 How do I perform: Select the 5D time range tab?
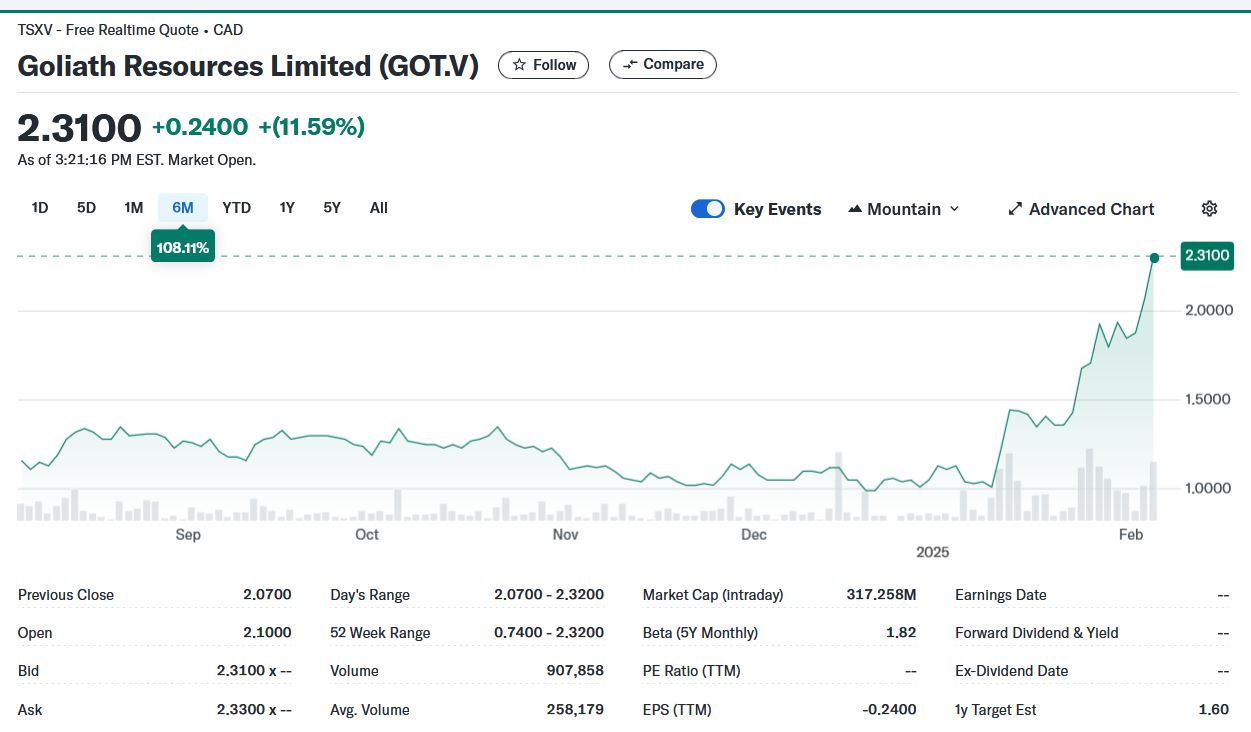coord(87,208)
